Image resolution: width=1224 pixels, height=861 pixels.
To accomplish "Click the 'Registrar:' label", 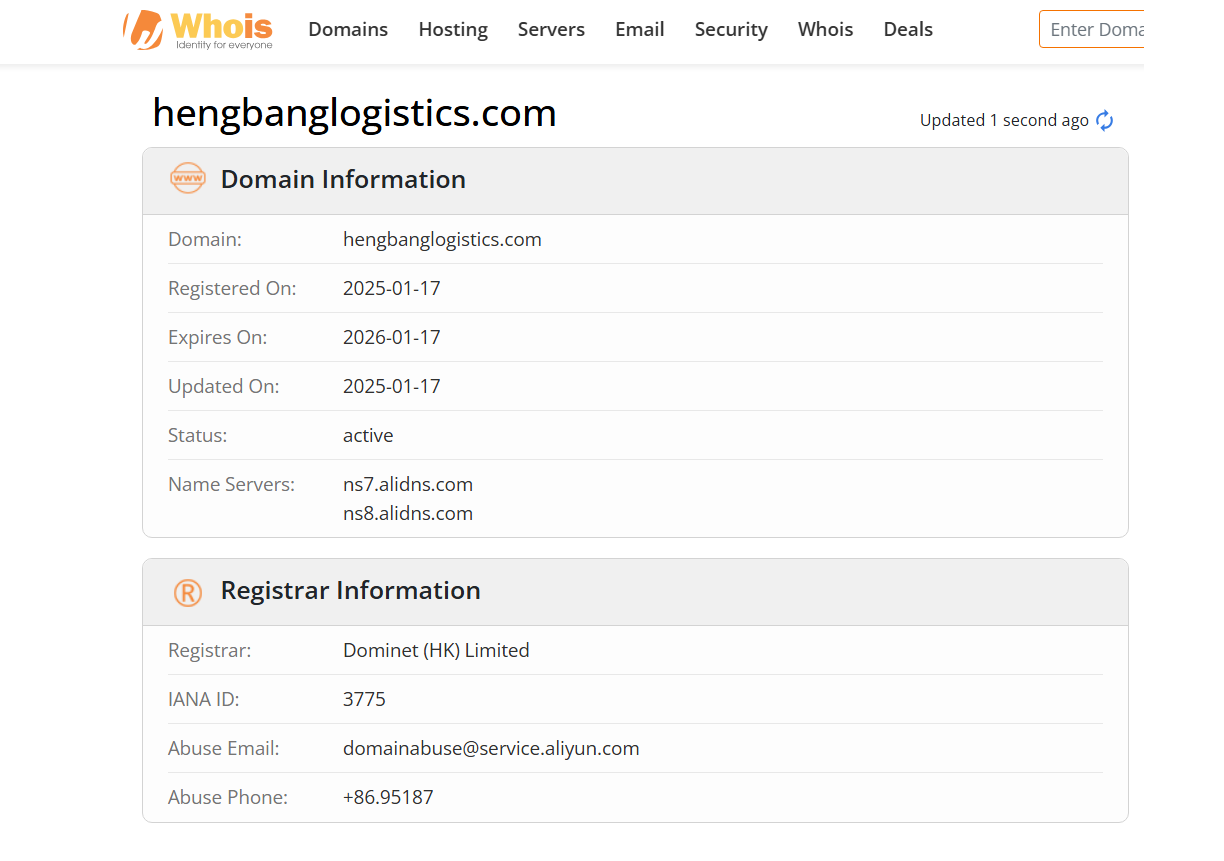I will tap(210, 650).
